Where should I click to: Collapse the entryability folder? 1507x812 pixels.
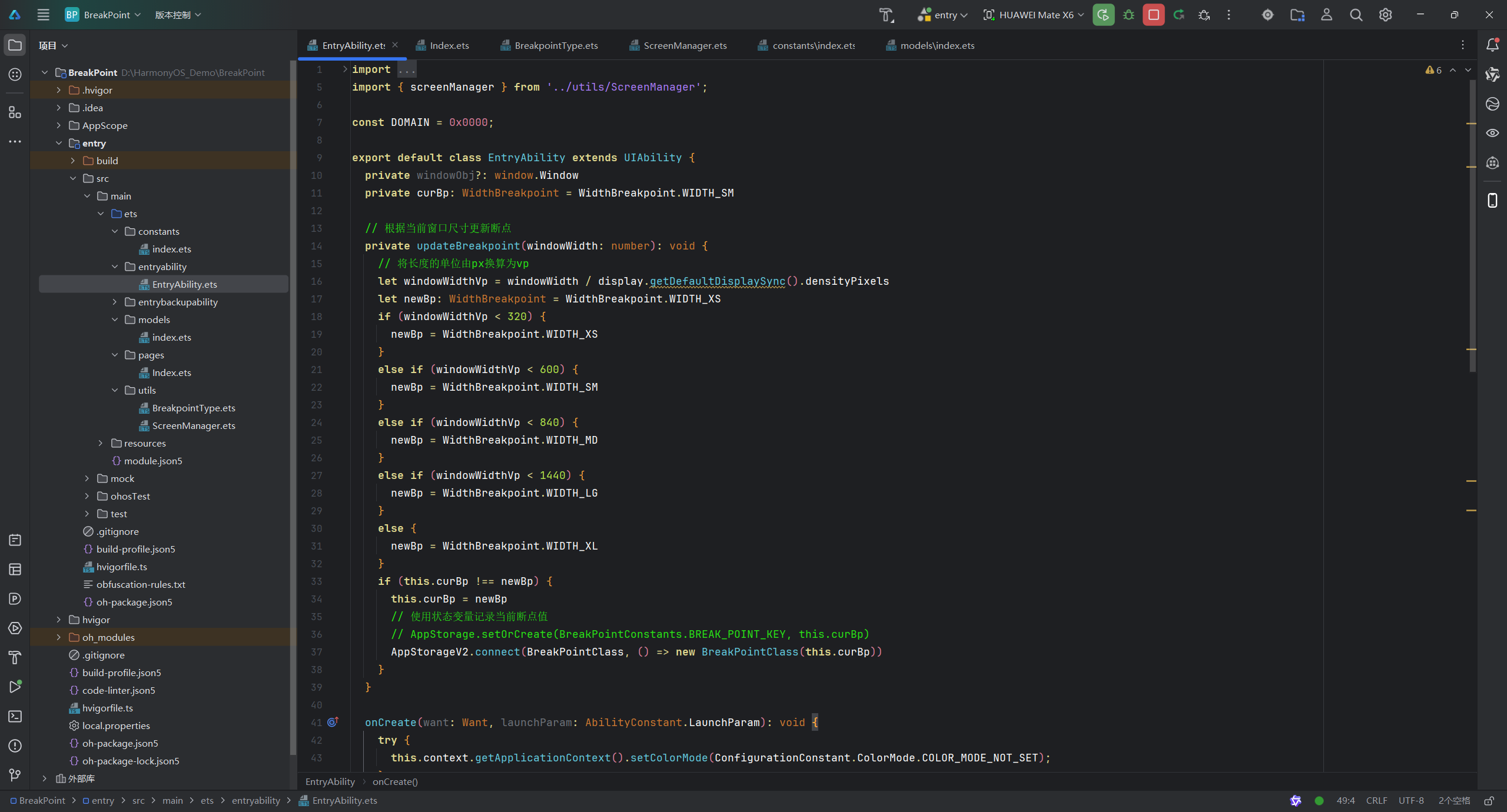coord(115,267)
